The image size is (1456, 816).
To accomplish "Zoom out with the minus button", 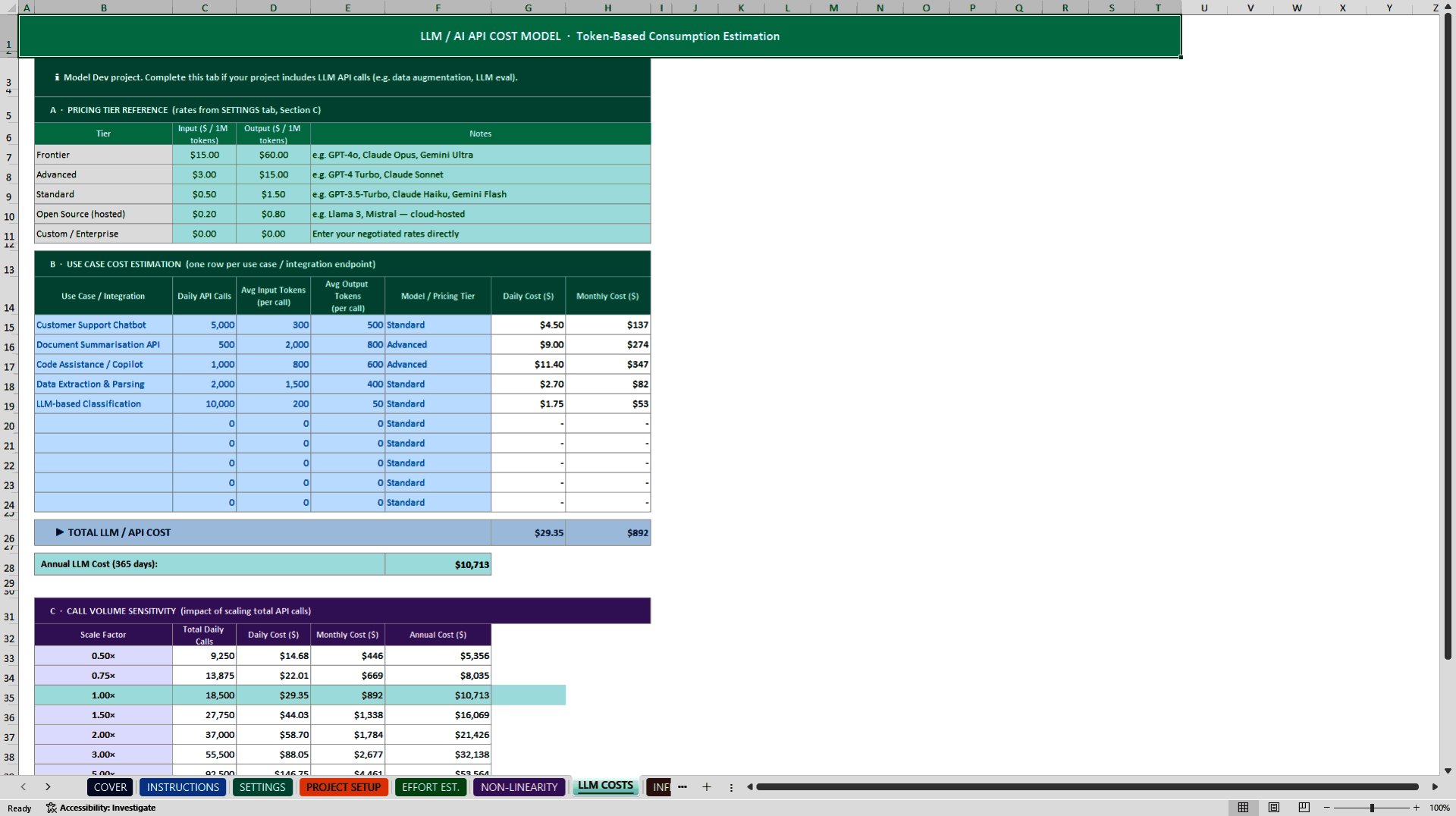I will [1326, 808].
